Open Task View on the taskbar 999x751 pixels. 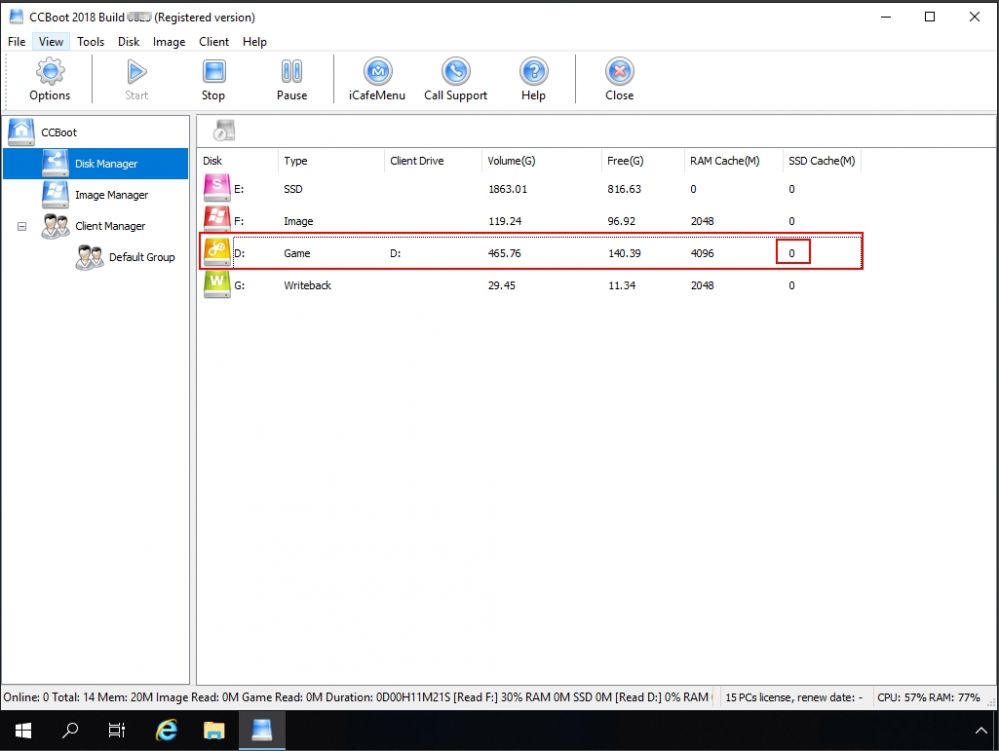[x=117, y=731]
